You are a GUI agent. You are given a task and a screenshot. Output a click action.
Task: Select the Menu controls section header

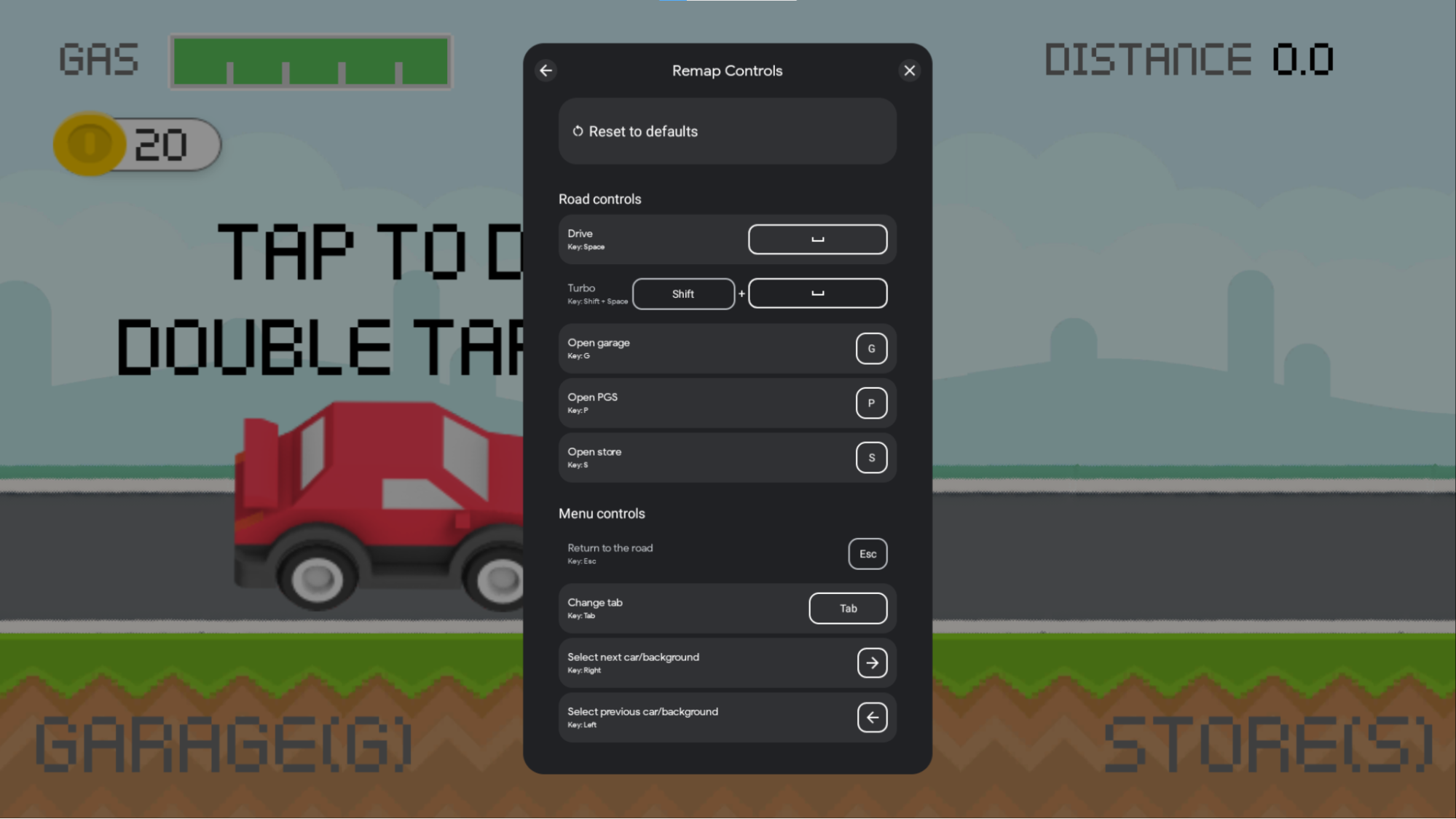click(601, 513)
